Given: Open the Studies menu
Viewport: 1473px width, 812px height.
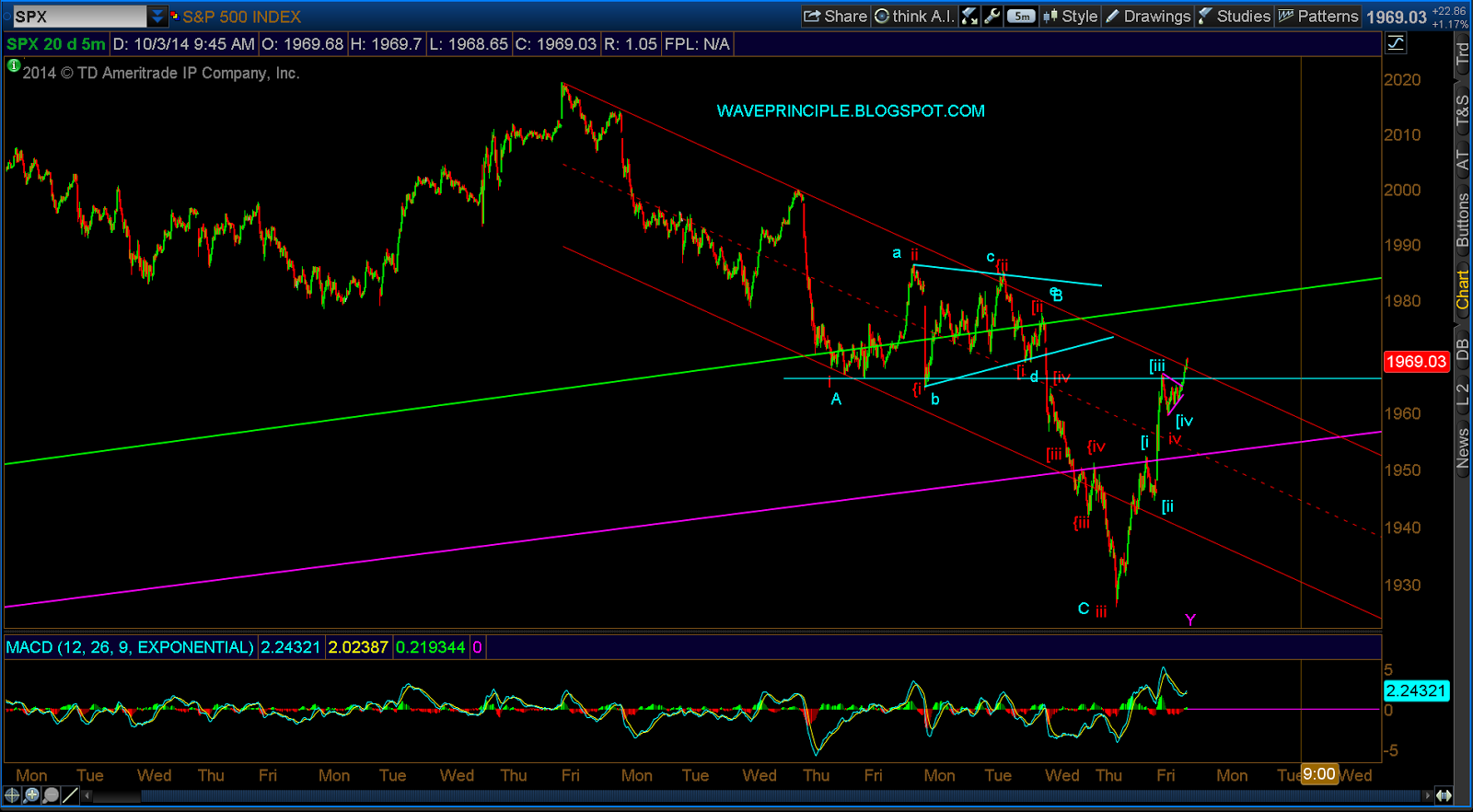Looking at the screenshot, I should (1235, 16).
